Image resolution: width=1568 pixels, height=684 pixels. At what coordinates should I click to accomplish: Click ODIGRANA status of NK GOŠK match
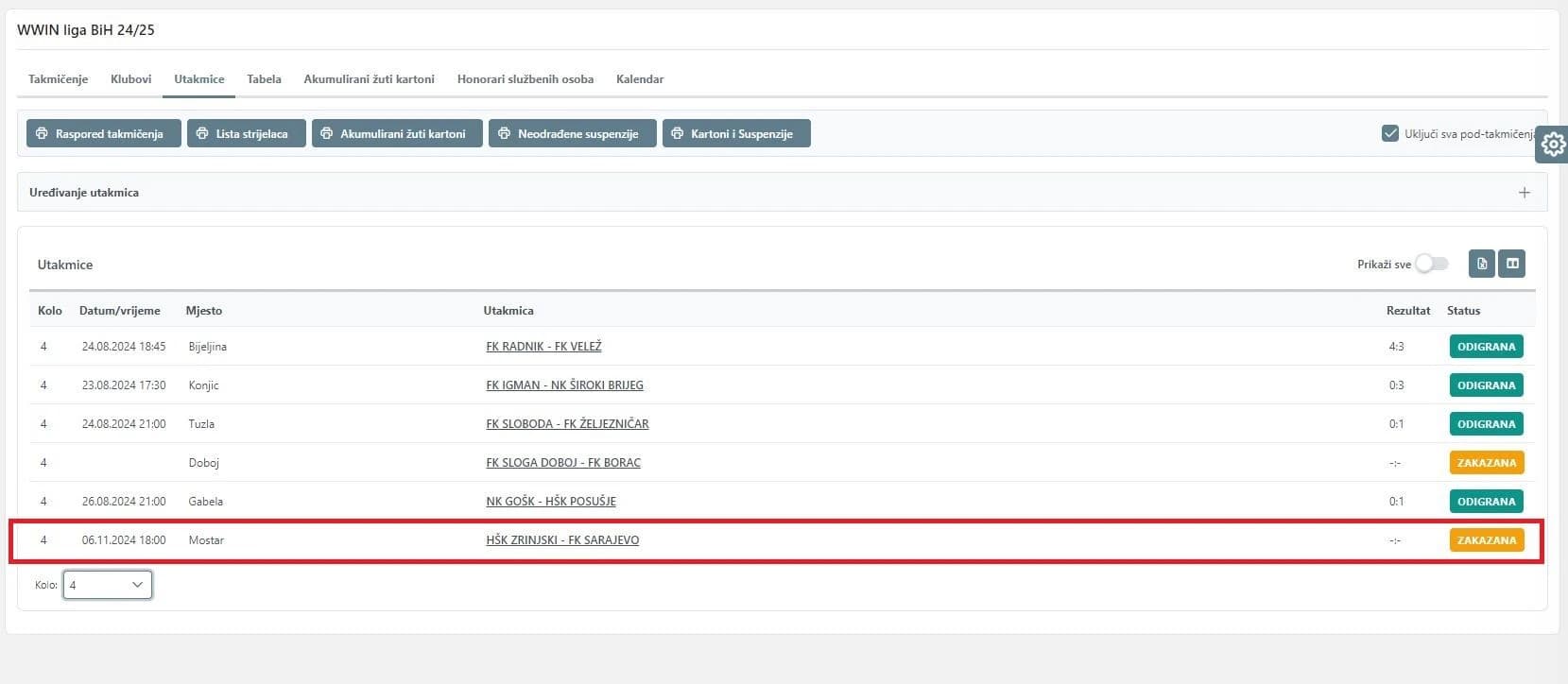[x=1486, y=502]
